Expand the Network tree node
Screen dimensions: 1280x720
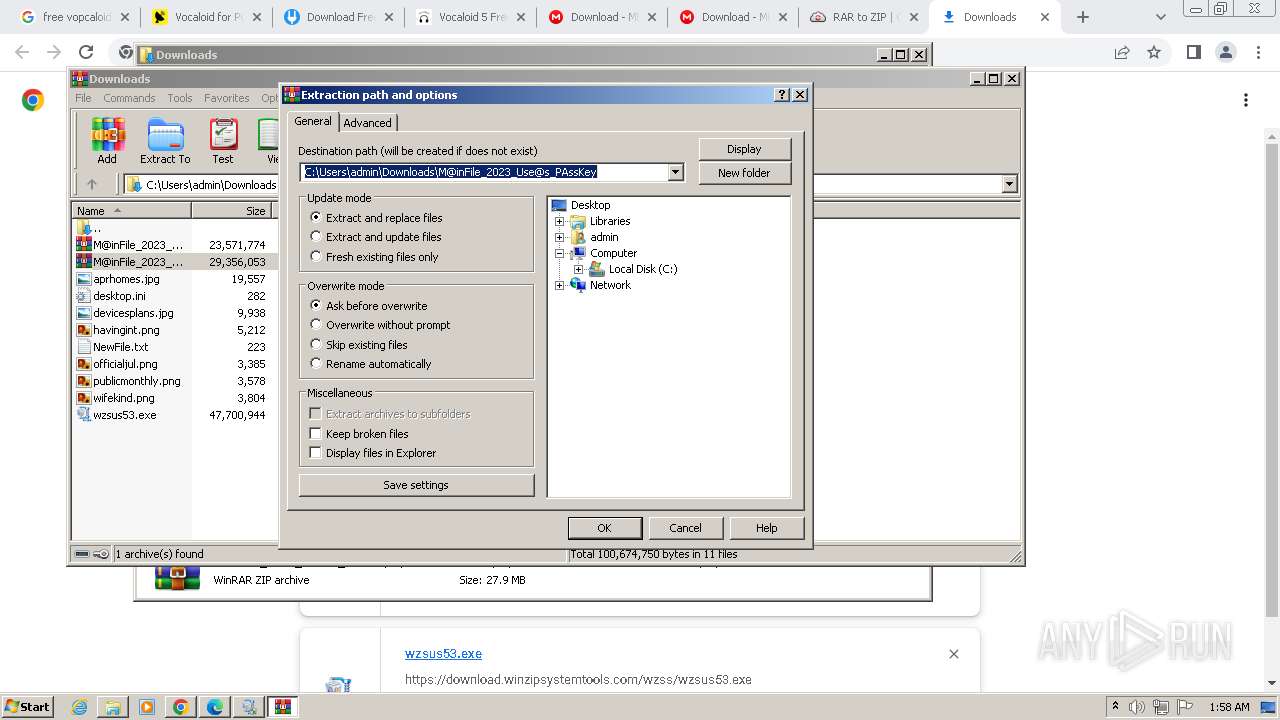560,285
